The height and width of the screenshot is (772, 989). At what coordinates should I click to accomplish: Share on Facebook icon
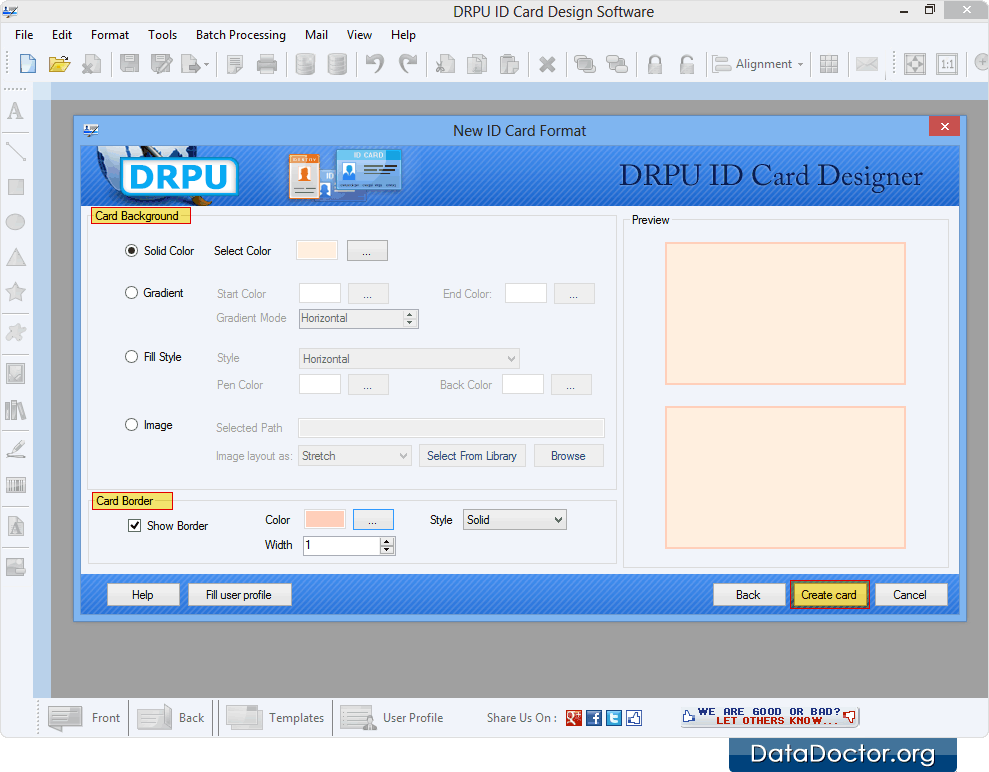click(594, 718)
